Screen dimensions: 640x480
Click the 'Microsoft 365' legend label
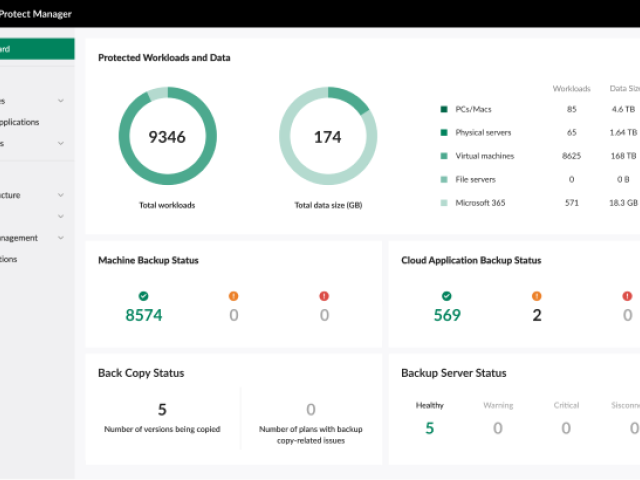(480, 203)
